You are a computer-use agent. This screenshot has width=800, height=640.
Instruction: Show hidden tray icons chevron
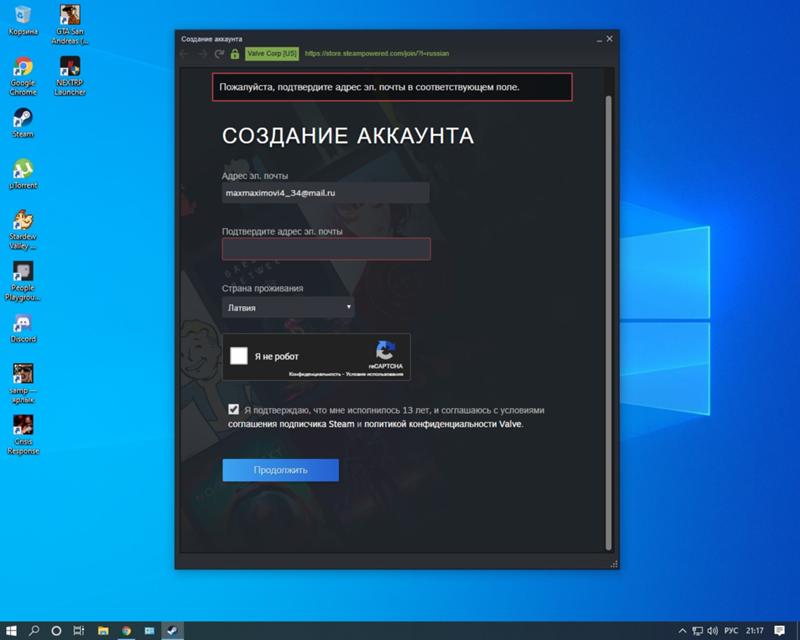click(x=682, y=631)
